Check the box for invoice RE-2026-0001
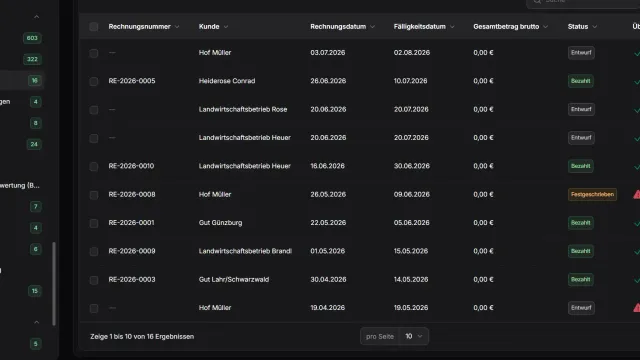640x360 pixels. (93, 223)
